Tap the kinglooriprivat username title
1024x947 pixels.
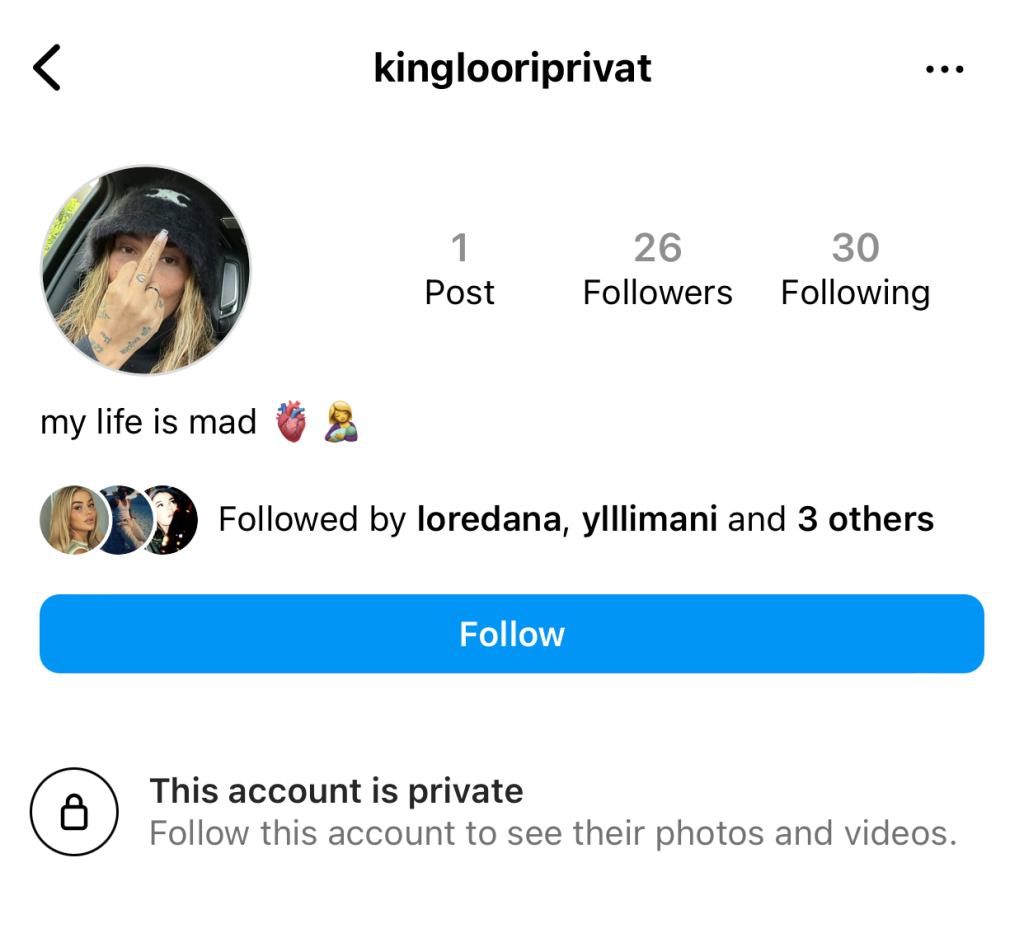512,68
